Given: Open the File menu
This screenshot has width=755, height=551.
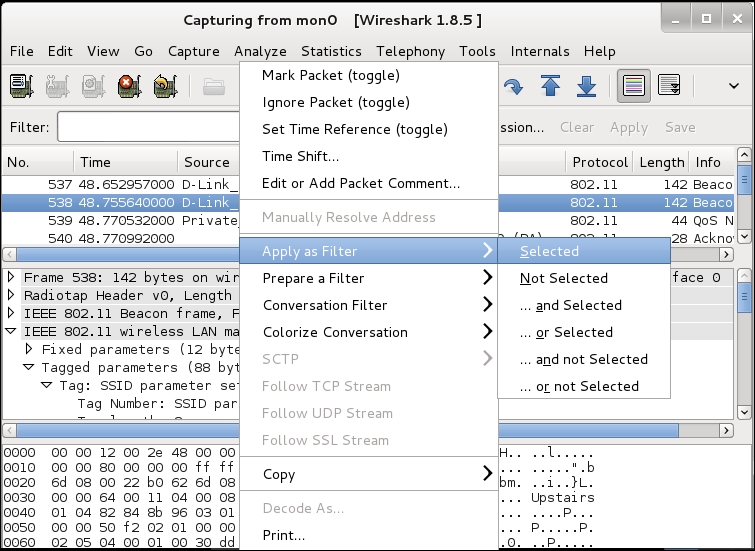Looking at the screenshot, I should (x=22, y=51).
